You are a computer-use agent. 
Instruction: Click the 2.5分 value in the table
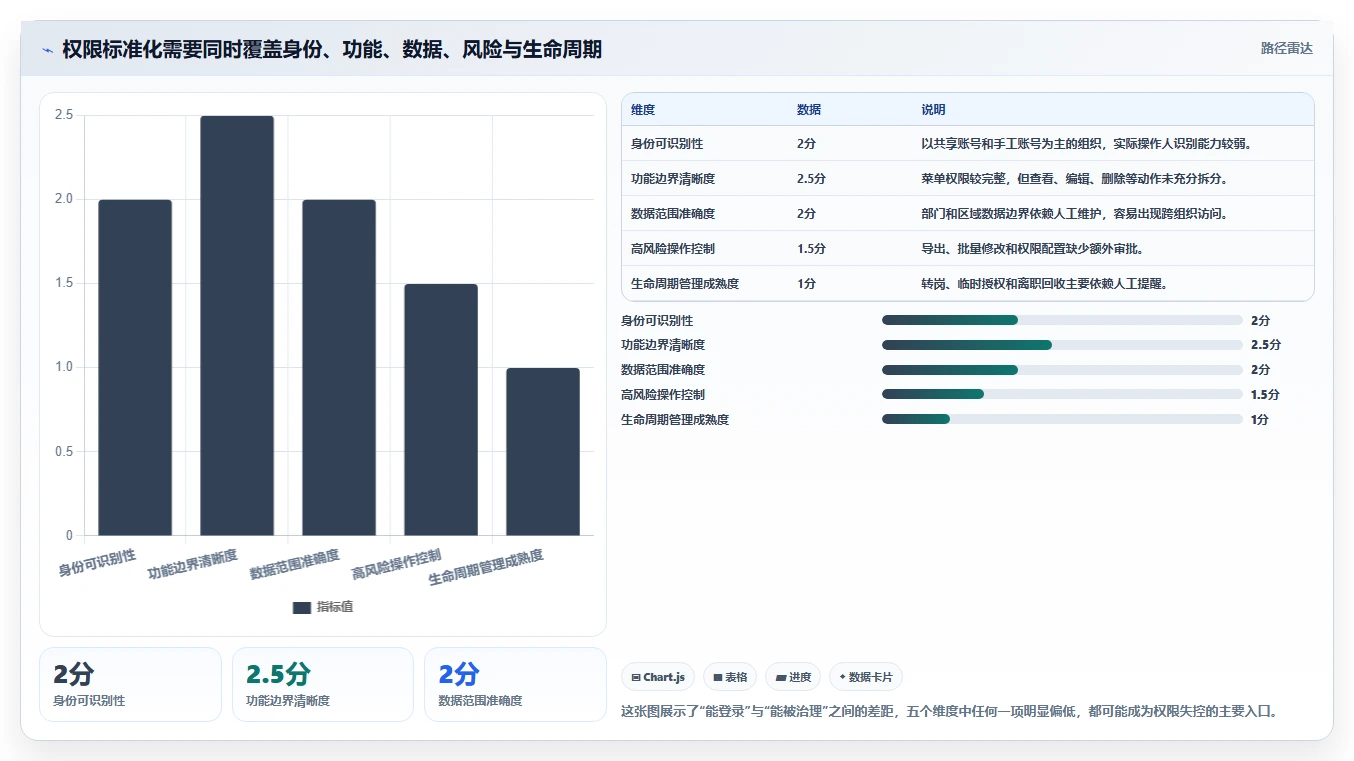pyautogui.click(x=812, y=179)
